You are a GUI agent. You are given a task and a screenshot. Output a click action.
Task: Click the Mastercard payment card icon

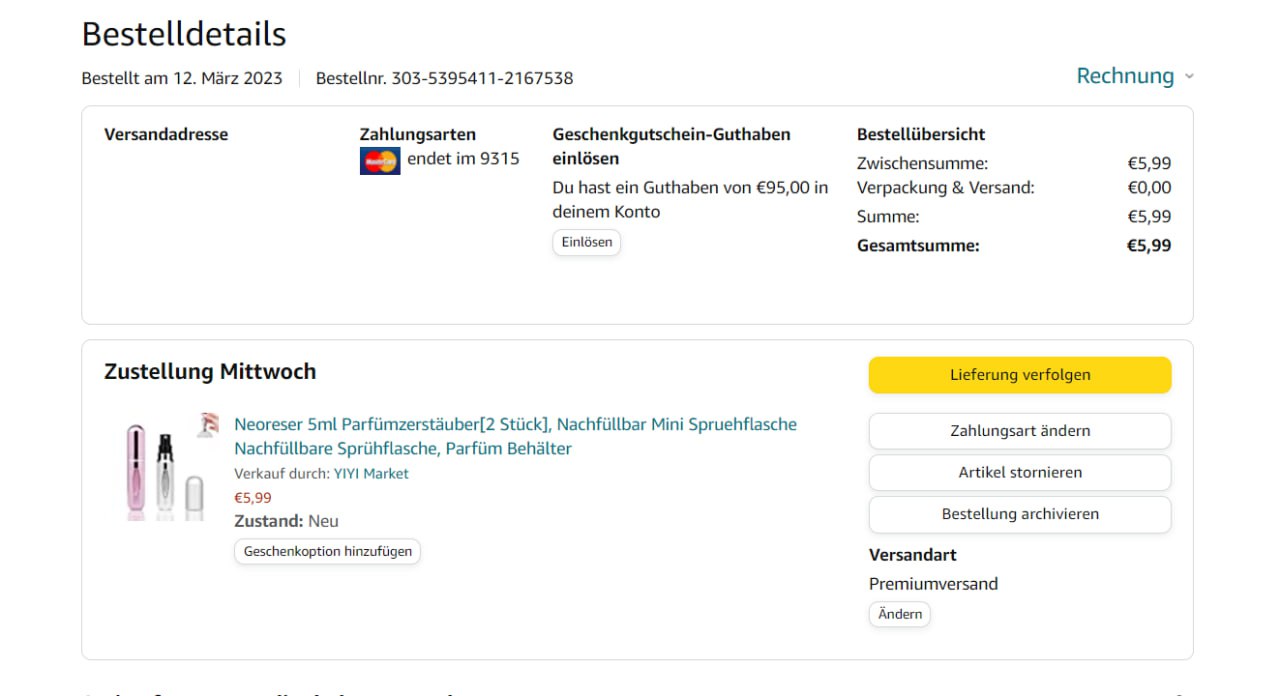[380, 161]
